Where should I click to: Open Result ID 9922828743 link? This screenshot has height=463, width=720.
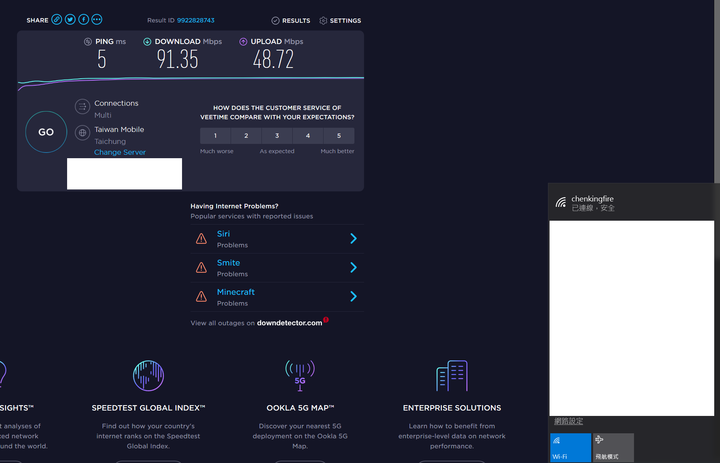(x=196, y=20)
